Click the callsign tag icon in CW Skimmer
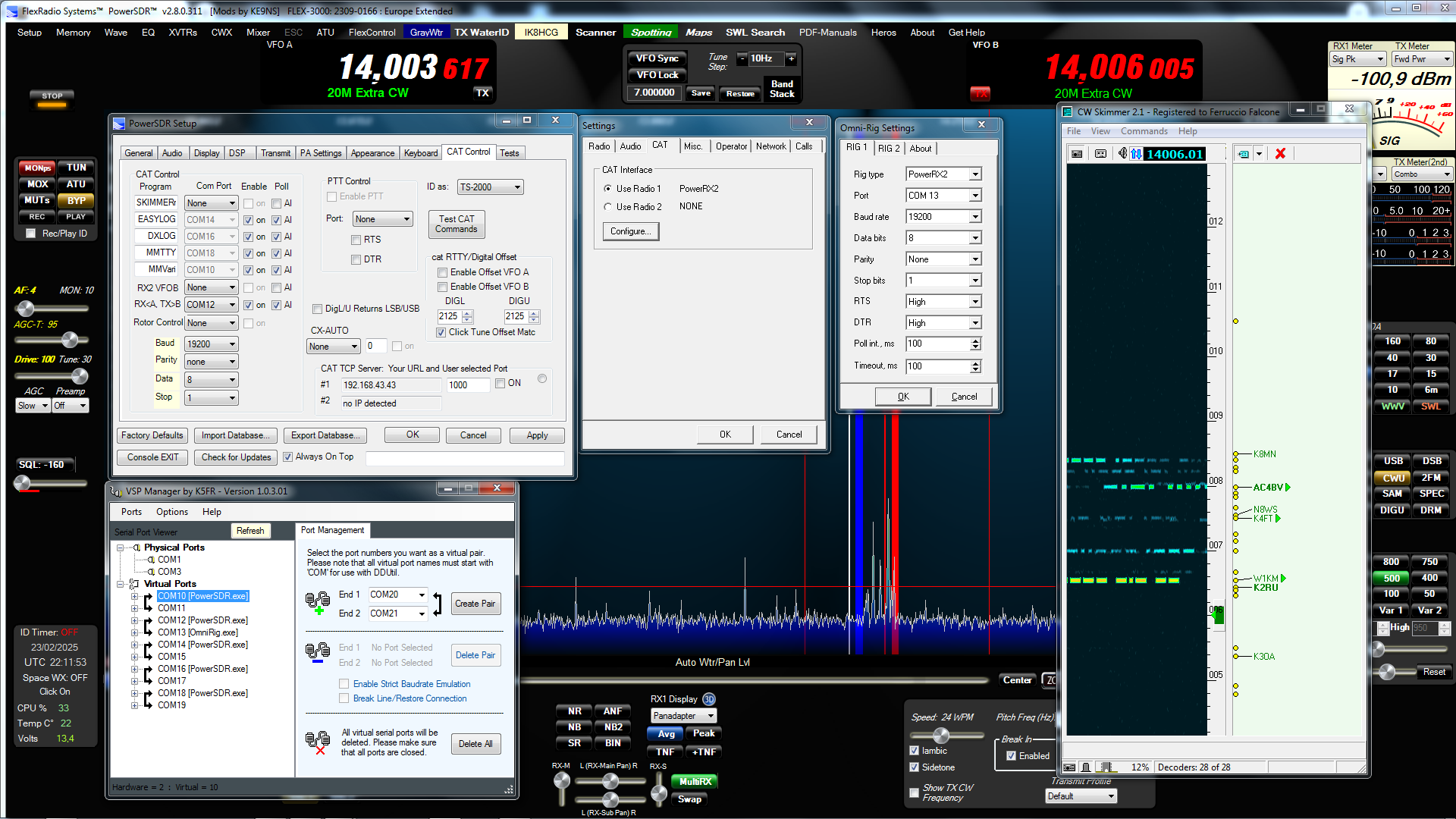Viewport: 1456px width, 819px height. 1244,154
